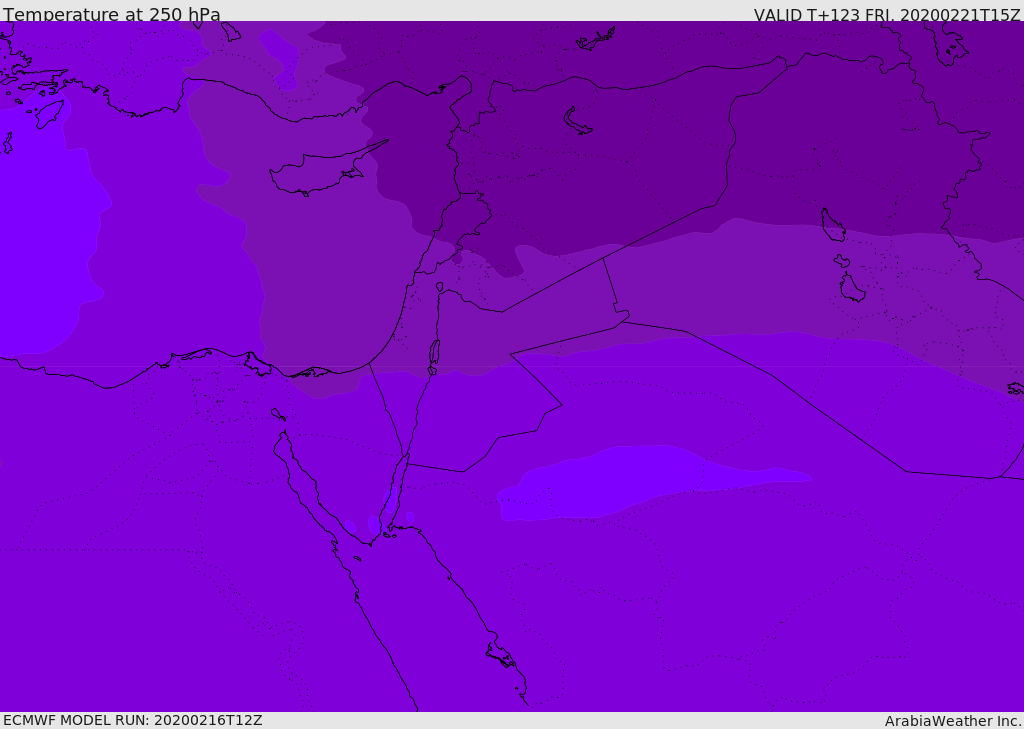Click the 'ArabiaWeather Inc' credit text
Image resolution: width=1024 pixels, height=729 pixels.
(952, 721)
